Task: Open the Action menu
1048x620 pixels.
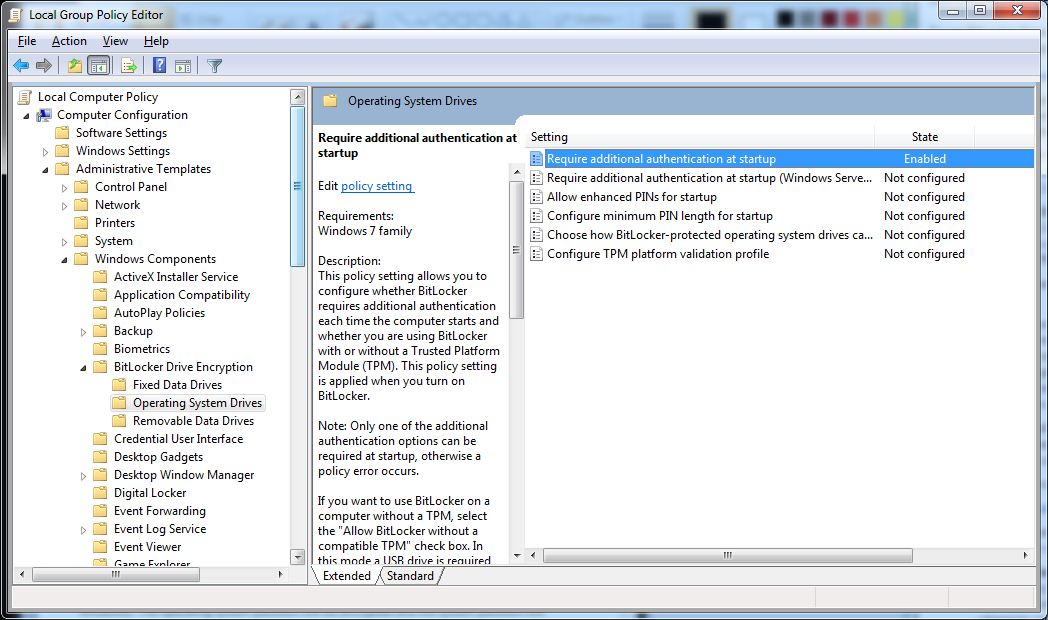Action: click(69, 41)
